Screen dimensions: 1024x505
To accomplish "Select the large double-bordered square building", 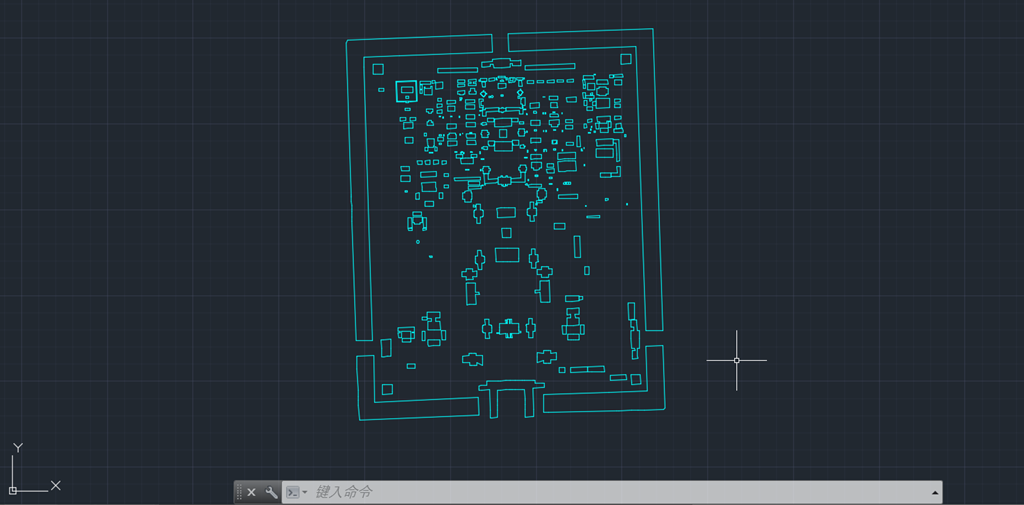I will (x=406, y=91).
